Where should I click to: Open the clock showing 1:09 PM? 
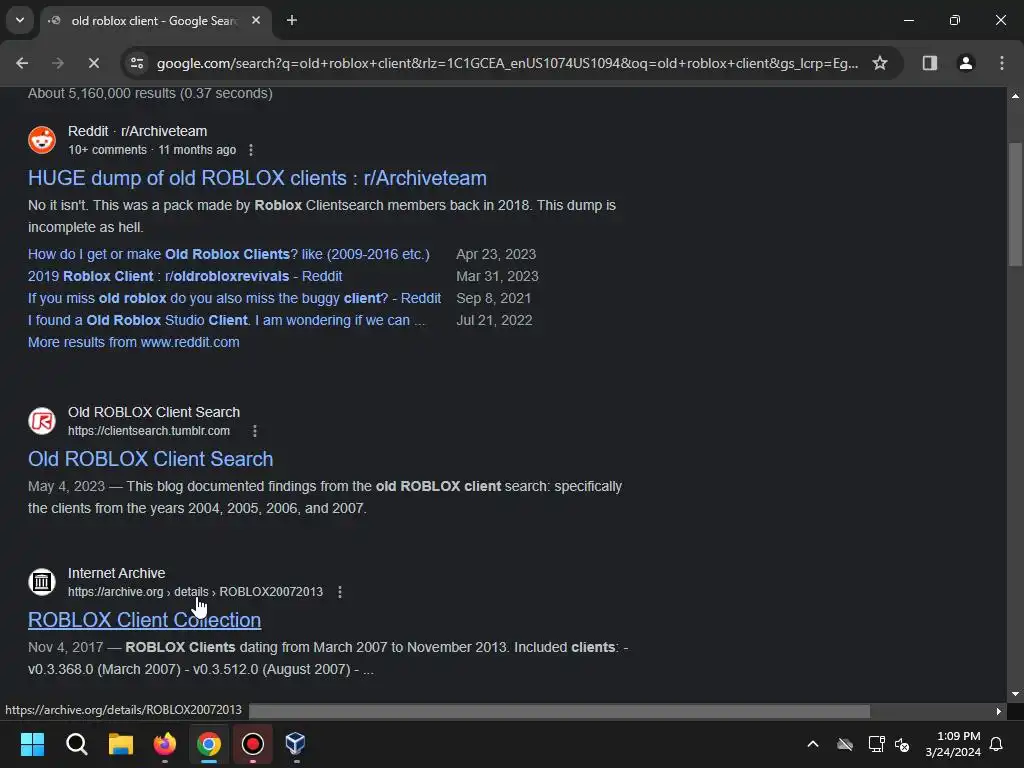coord(953,744)
